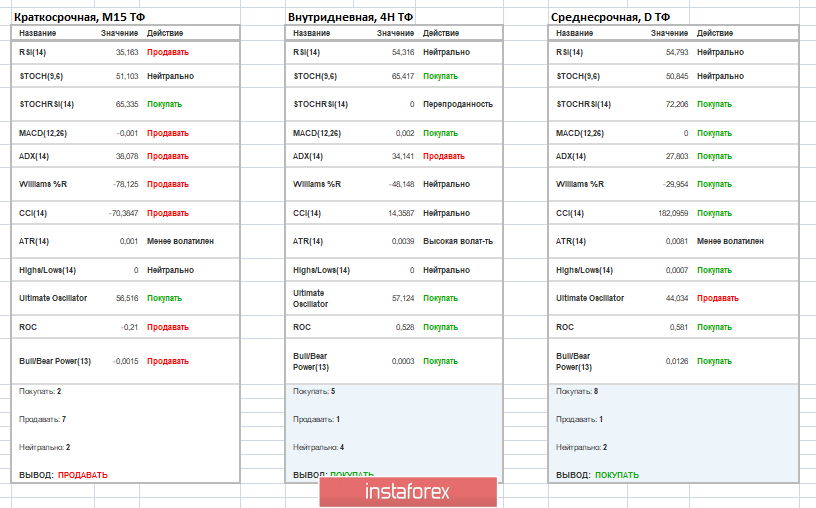The image size is (816, 508).
Task: Click ADX(14) value 38,078
Action: (127, 156)
